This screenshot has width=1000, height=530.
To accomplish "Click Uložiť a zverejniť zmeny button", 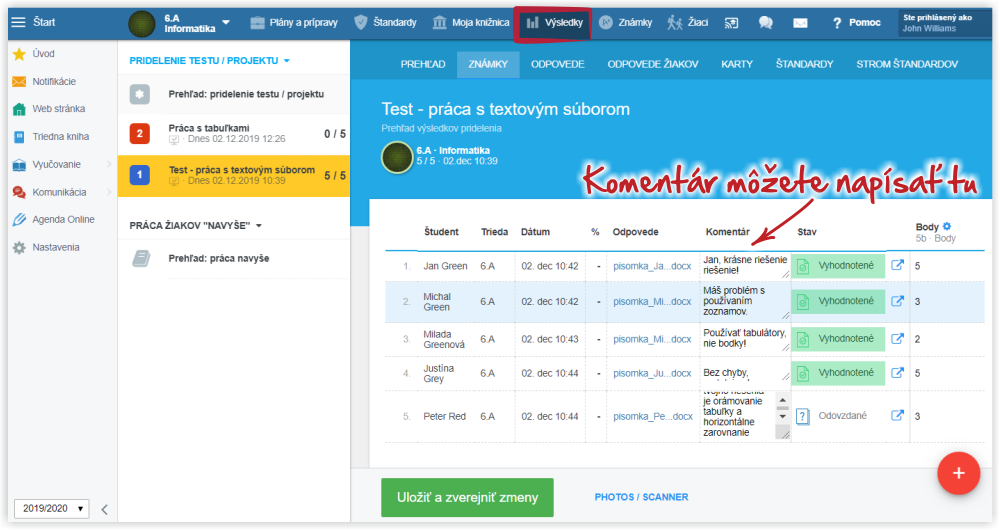I will click(467, 497).
